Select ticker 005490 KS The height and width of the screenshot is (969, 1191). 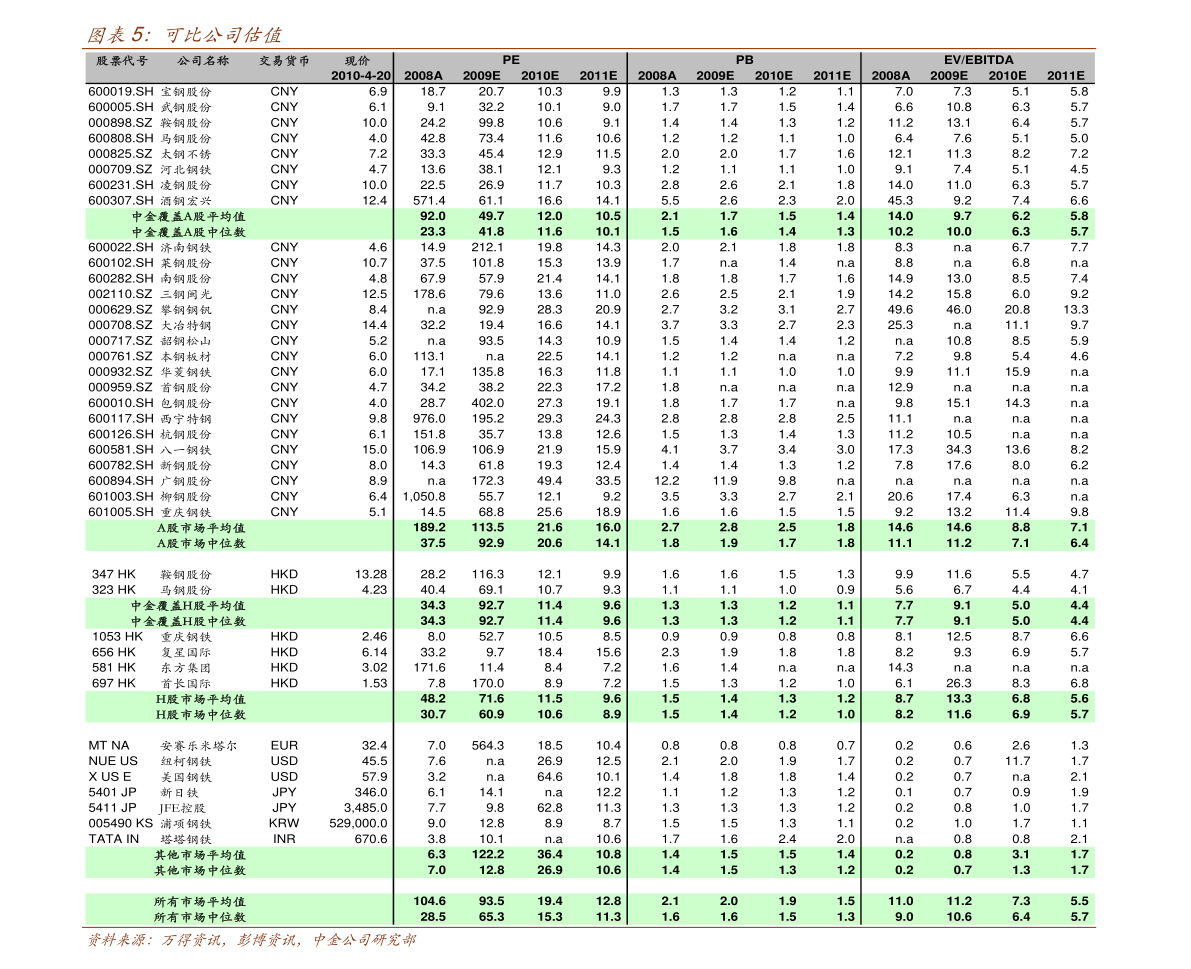click(x=121, y=823)
